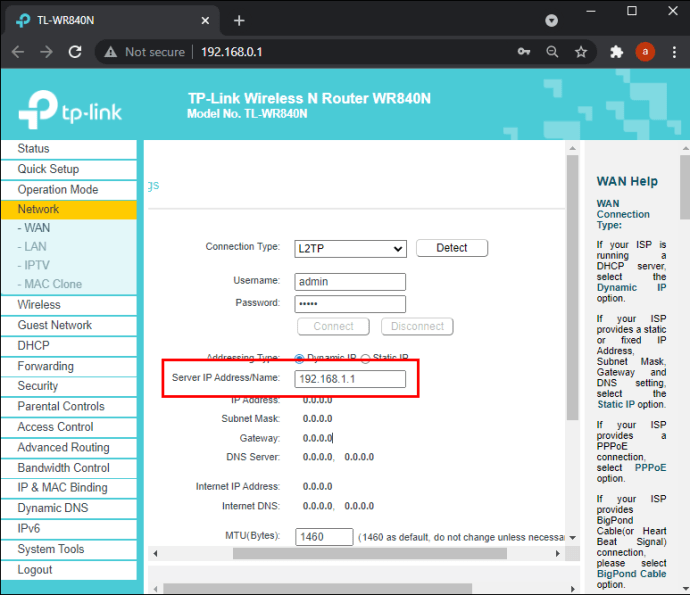Click the browser forward arrow
The width and height of the screenshot is (690, 595).
(46, 52)
